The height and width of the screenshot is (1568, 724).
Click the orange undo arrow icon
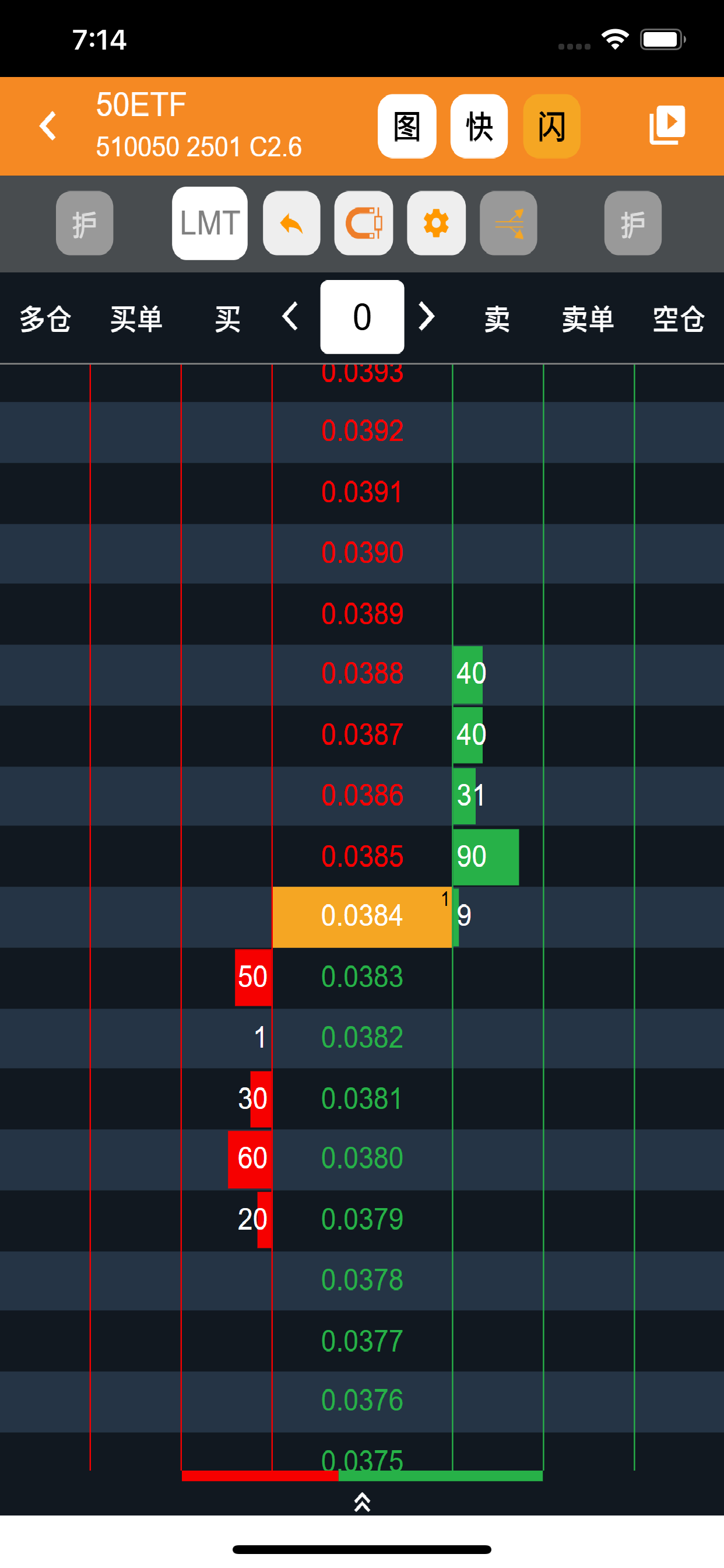click(x=291, y=223)
